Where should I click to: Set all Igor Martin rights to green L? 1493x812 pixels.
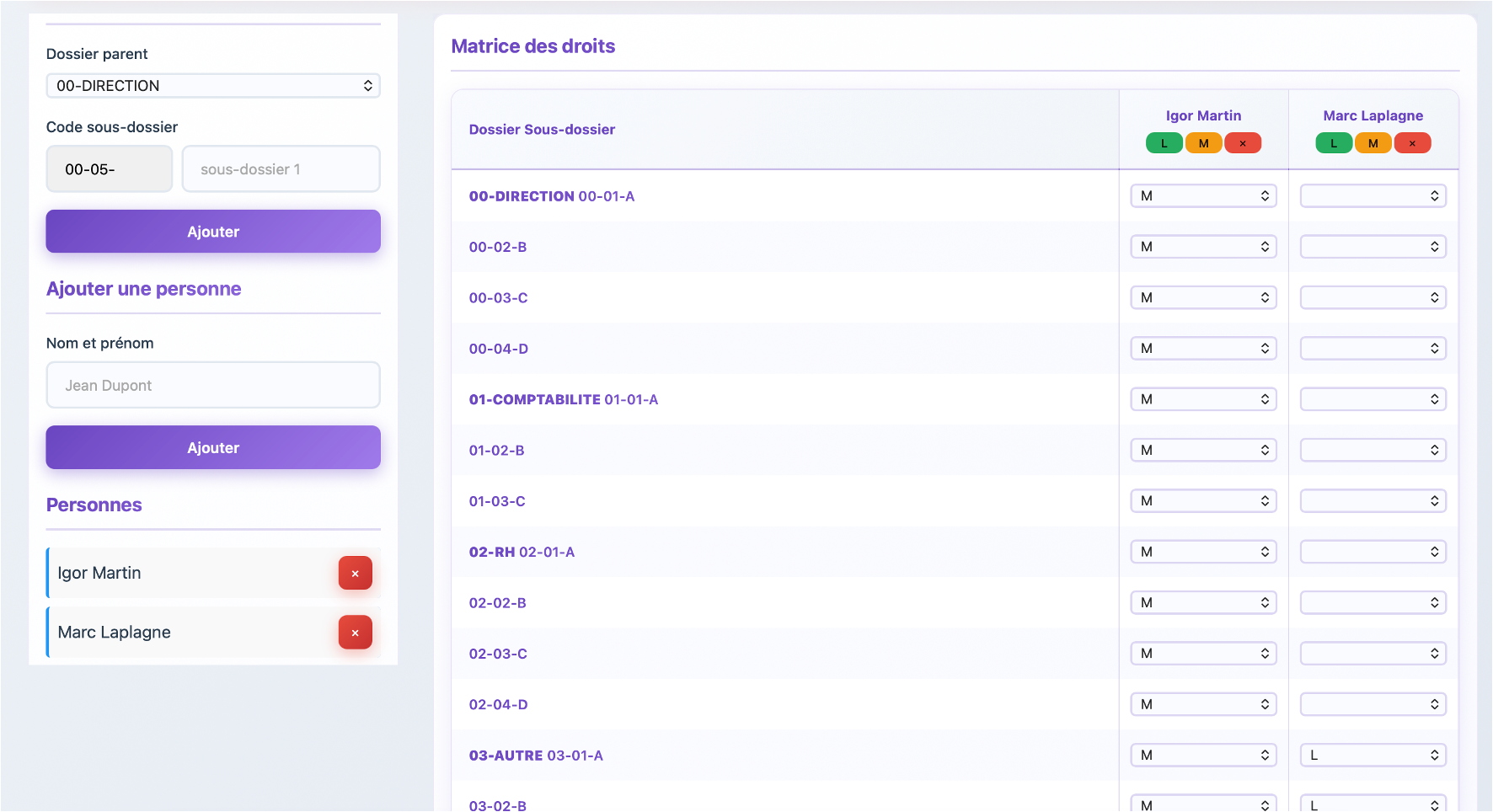click(x=1164, y=143)
